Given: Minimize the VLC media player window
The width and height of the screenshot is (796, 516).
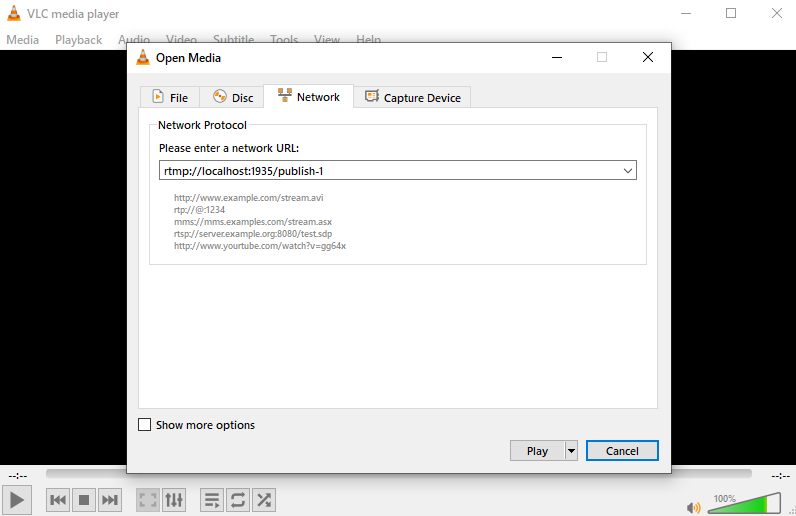Looking at the screenshot, I should 686,13.
